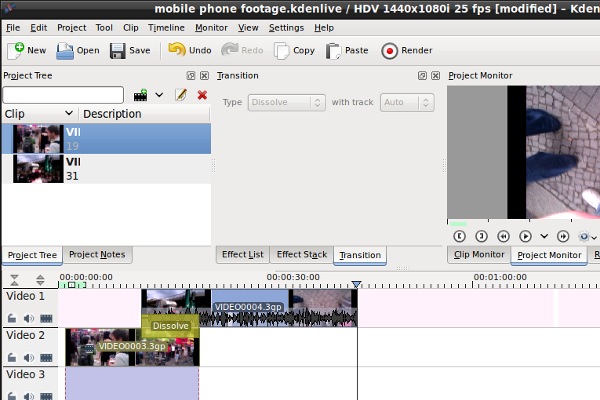The image size is (600, 400).
Task: Close the Transition panel
Action: 435,76
